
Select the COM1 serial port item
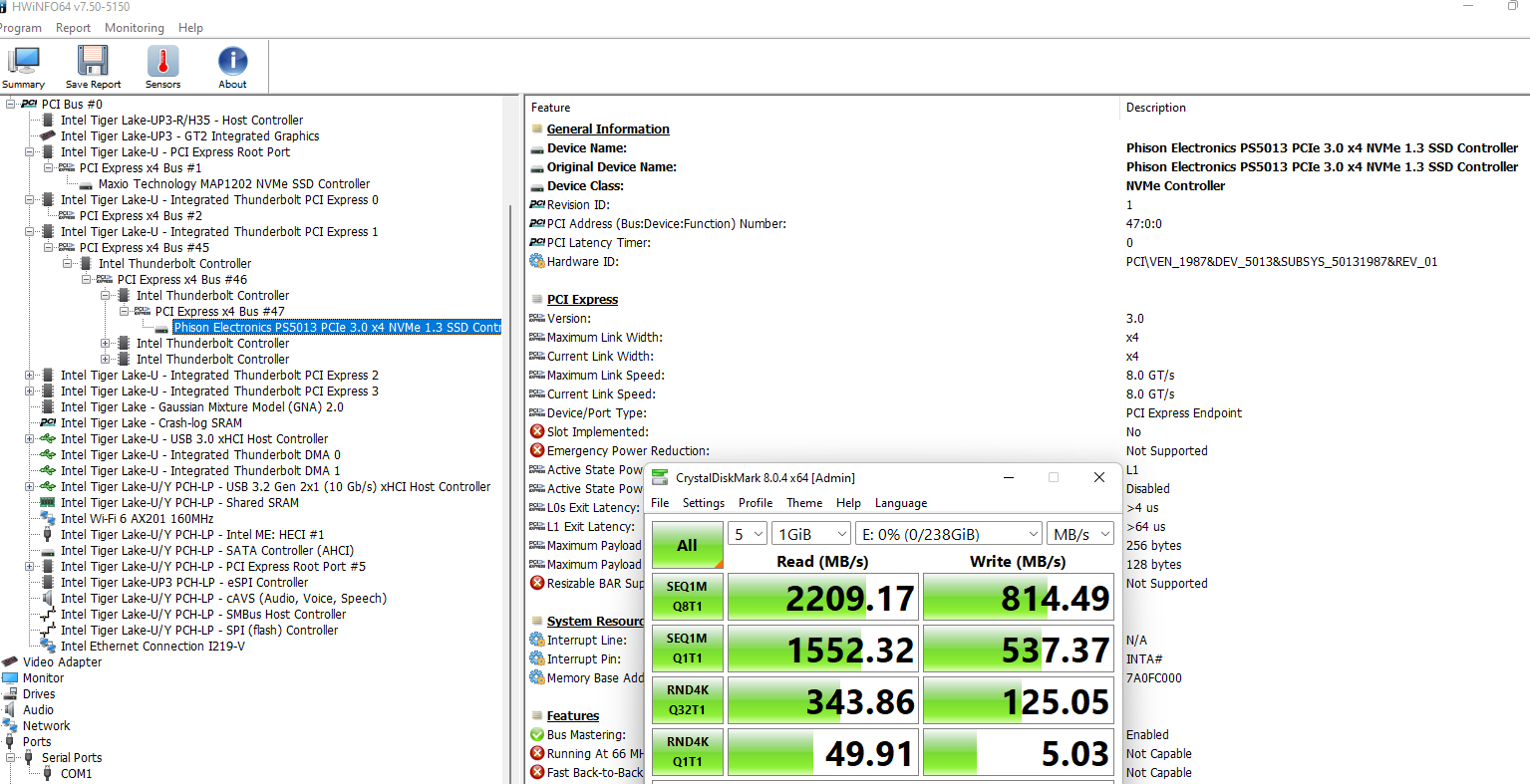76,773
